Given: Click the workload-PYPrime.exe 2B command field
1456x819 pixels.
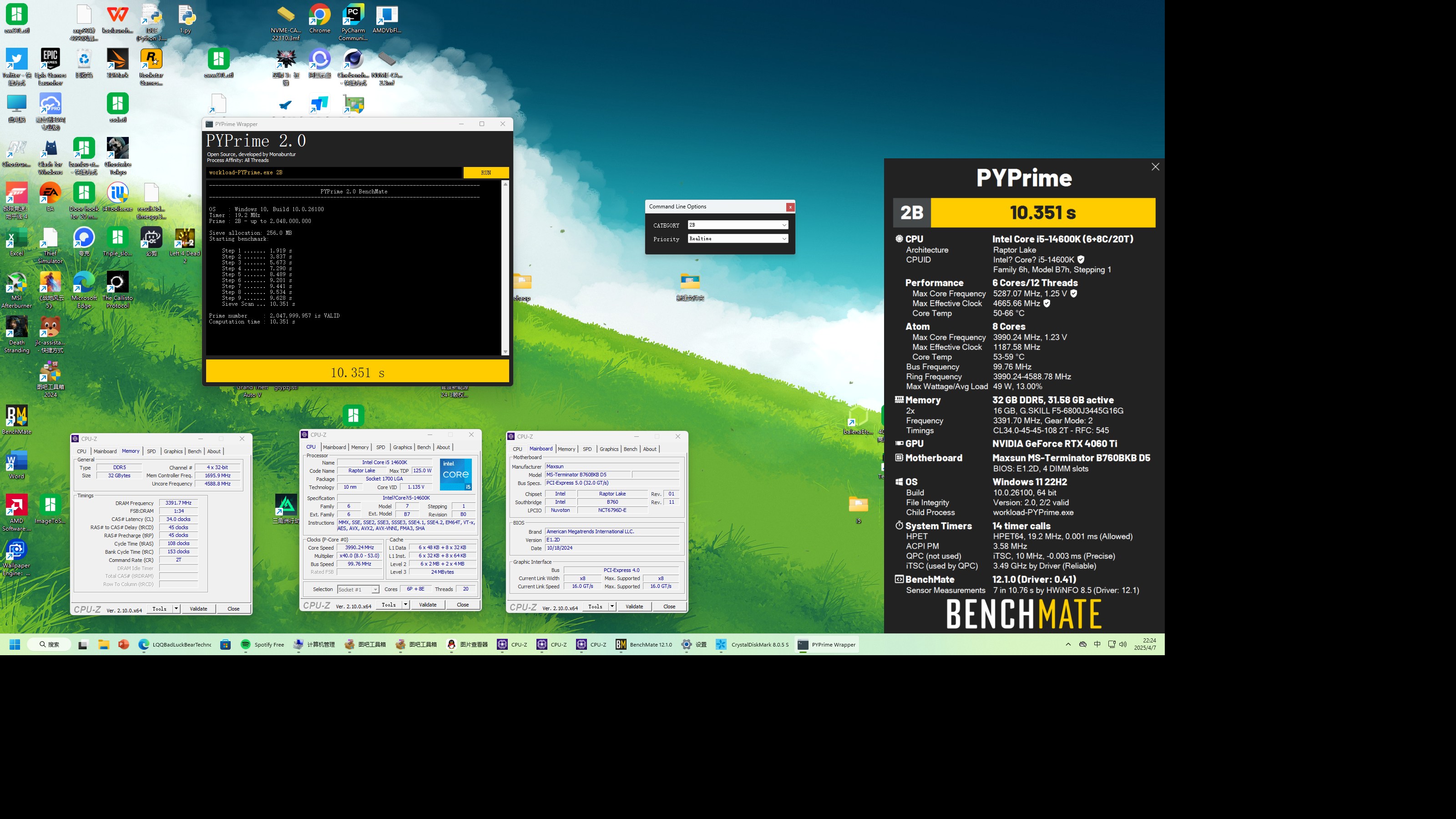Looking at the screenshot, I should pyautogui.click(x=334, y=172).
